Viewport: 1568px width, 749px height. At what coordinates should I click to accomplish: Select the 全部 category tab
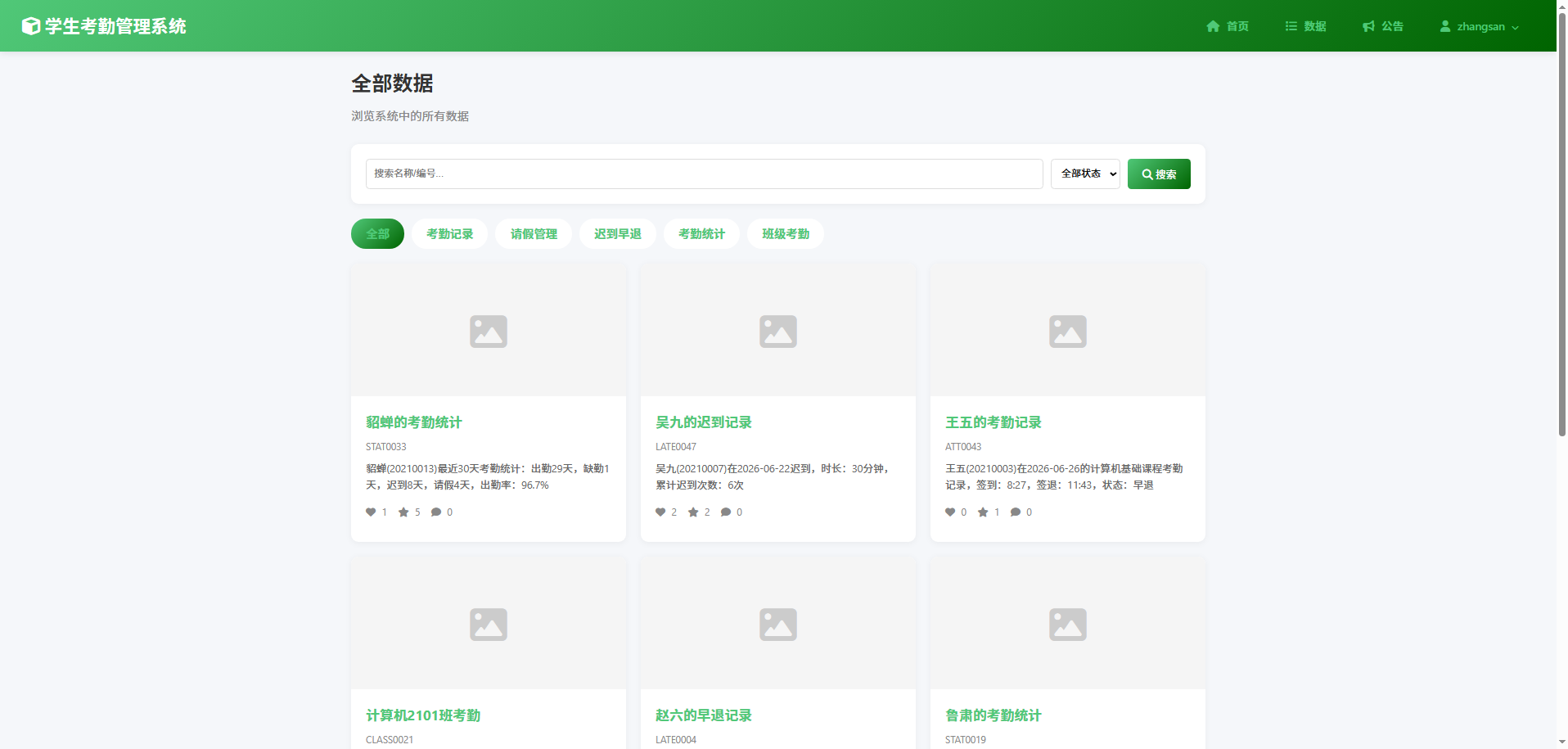tap(377, 233)
